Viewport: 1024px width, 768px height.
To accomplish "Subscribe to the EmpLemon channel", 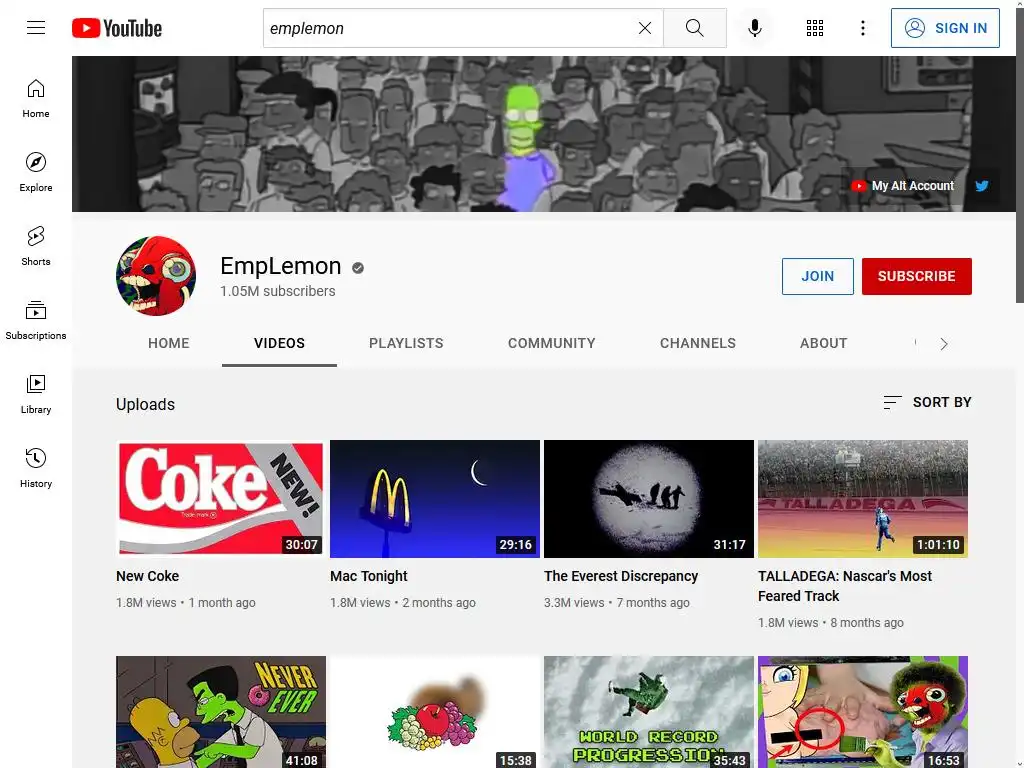I will 916,276.
